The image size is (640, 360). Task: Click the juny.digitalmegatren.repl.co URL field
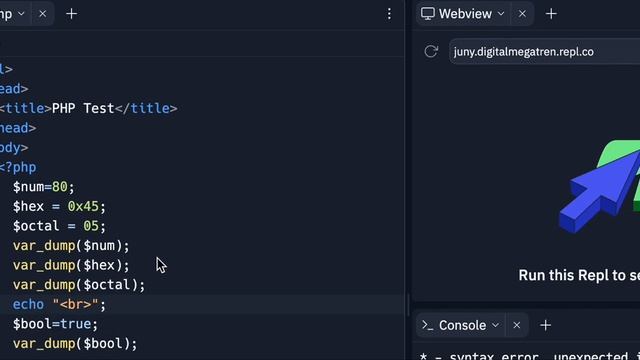click(544, 52)
